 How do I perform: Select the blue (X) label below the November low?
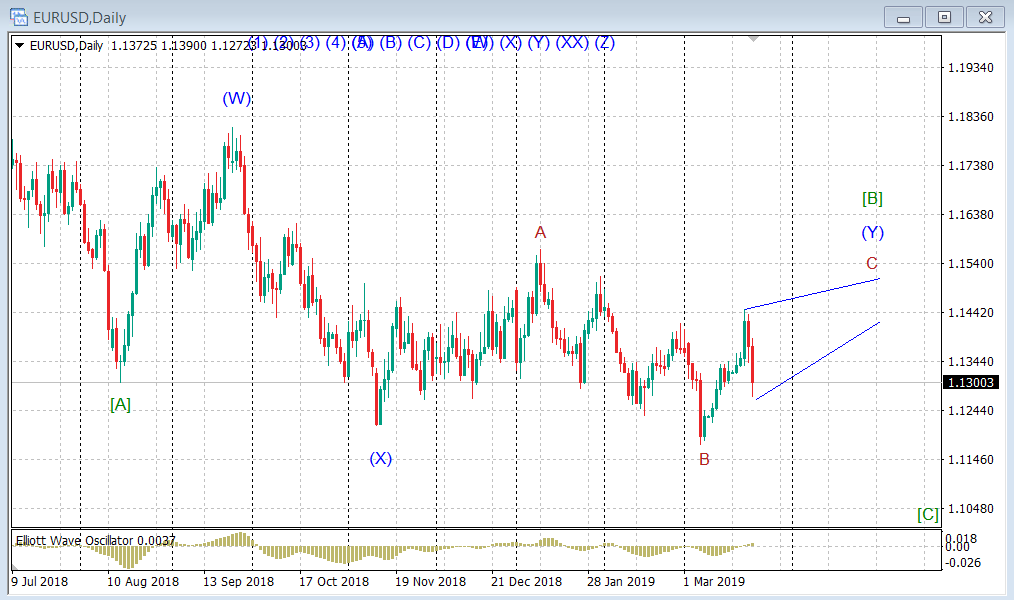click(380, 458)
